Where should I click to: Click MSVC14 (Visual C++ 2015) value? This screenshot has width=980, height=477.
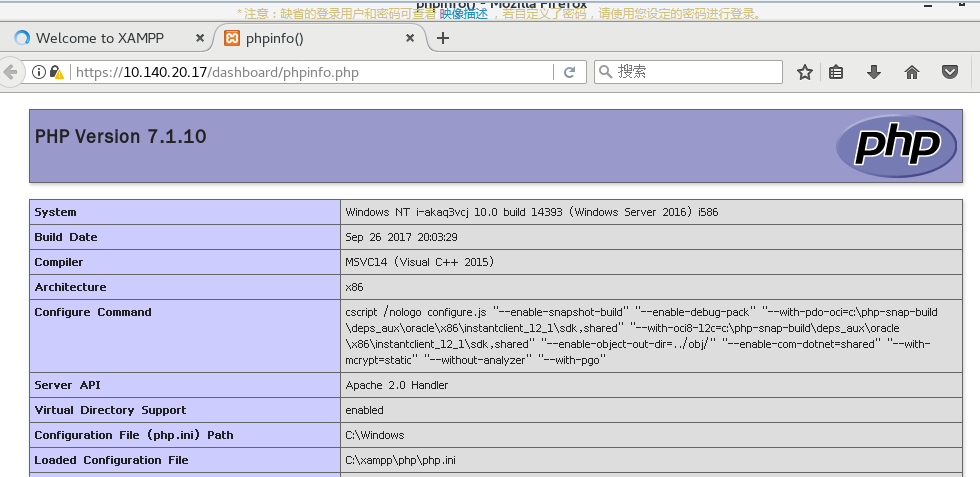coord(420,262)
